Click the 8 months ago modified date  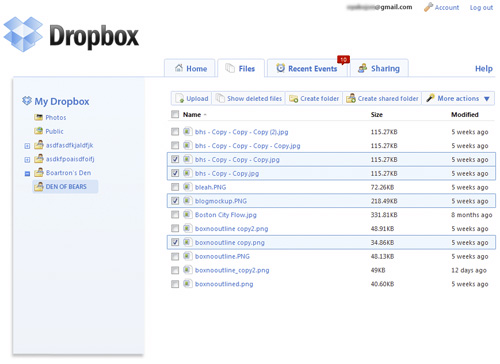coord(472,215)
